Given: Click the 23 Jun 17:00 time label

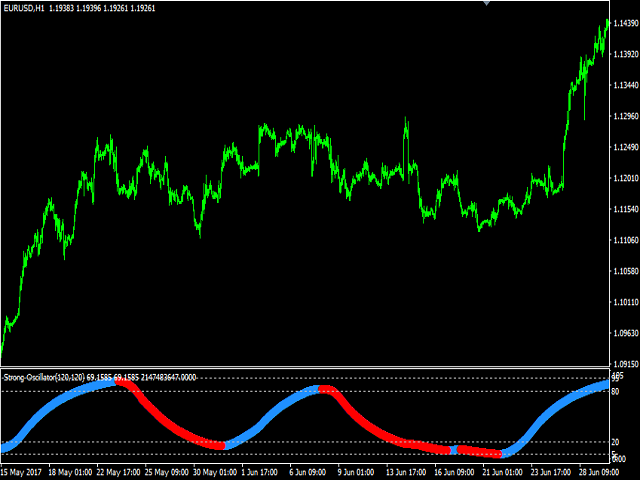Looking at the screenshot, I should coord(551,473).
